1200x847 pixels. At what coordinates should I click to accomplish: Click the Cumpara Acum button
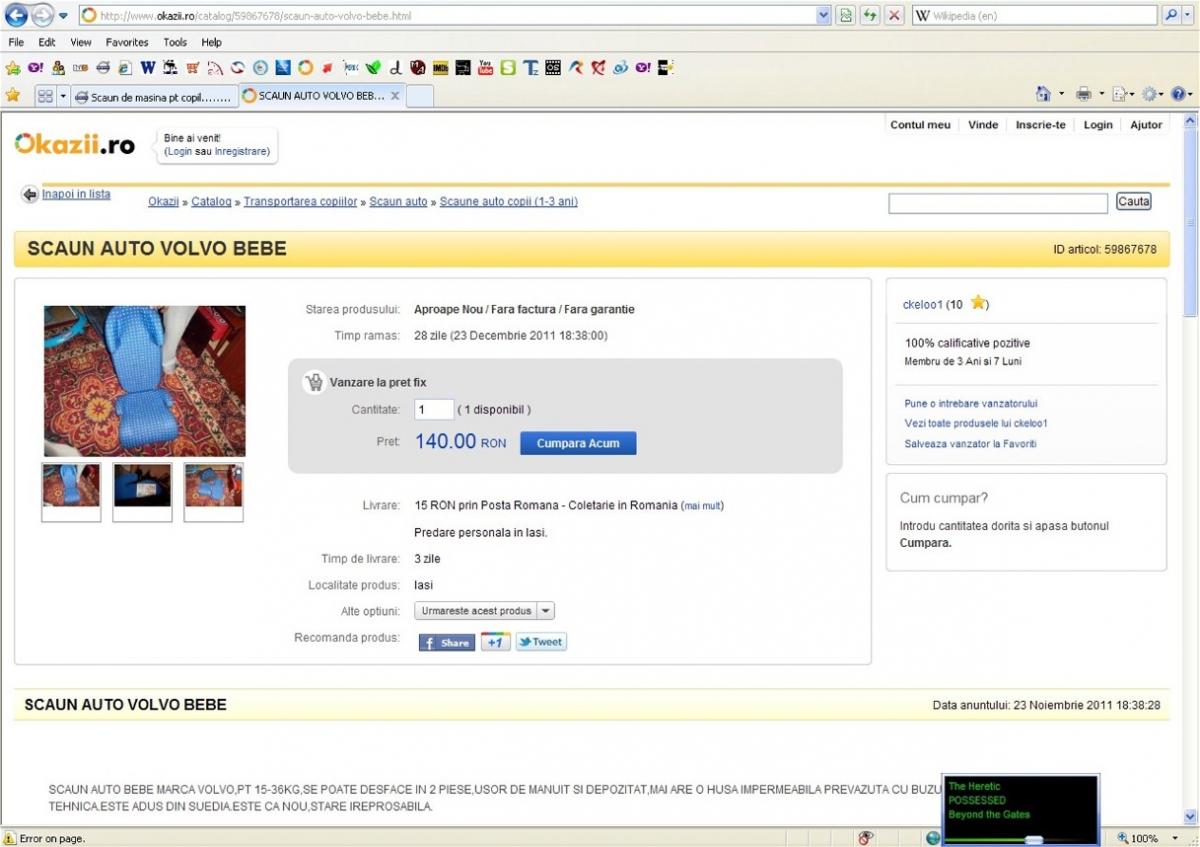pyautogui.click(x=578, y=443)
